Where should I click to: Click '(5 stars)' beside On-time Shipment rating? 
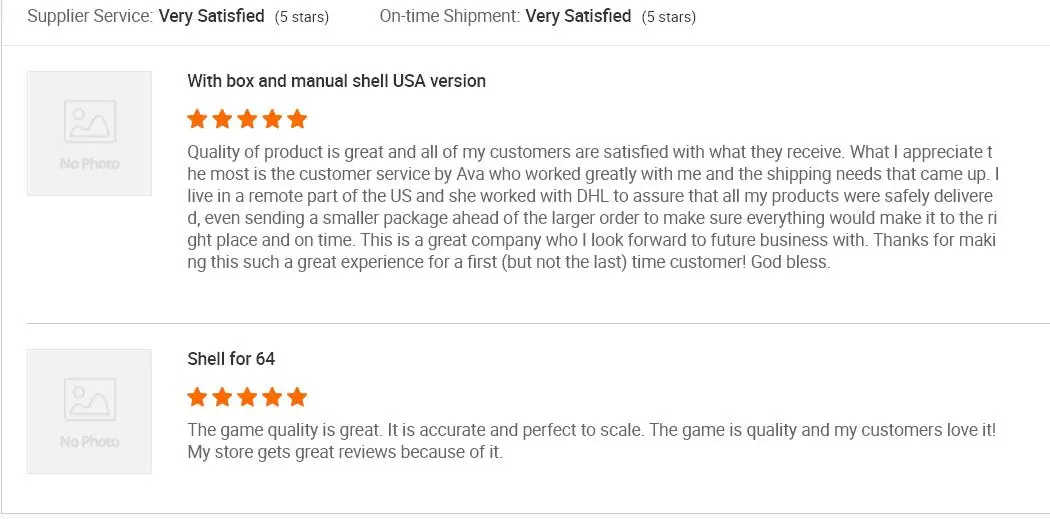coord(669,17)
